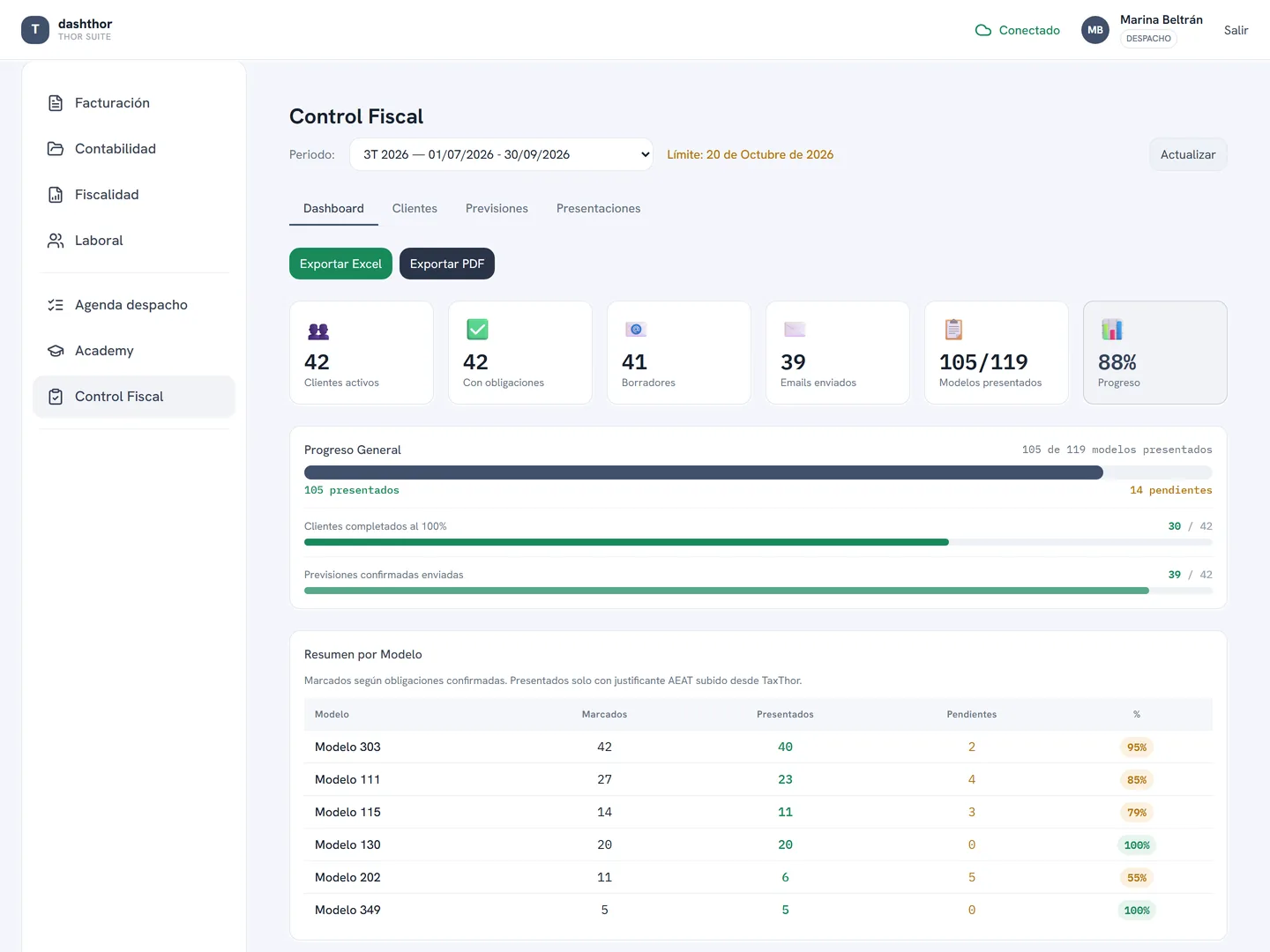Image resolution: width=1270 pixels, height=952 pixels.
Task: Click the Exportar Excel button
Action: tap(340, 264)
